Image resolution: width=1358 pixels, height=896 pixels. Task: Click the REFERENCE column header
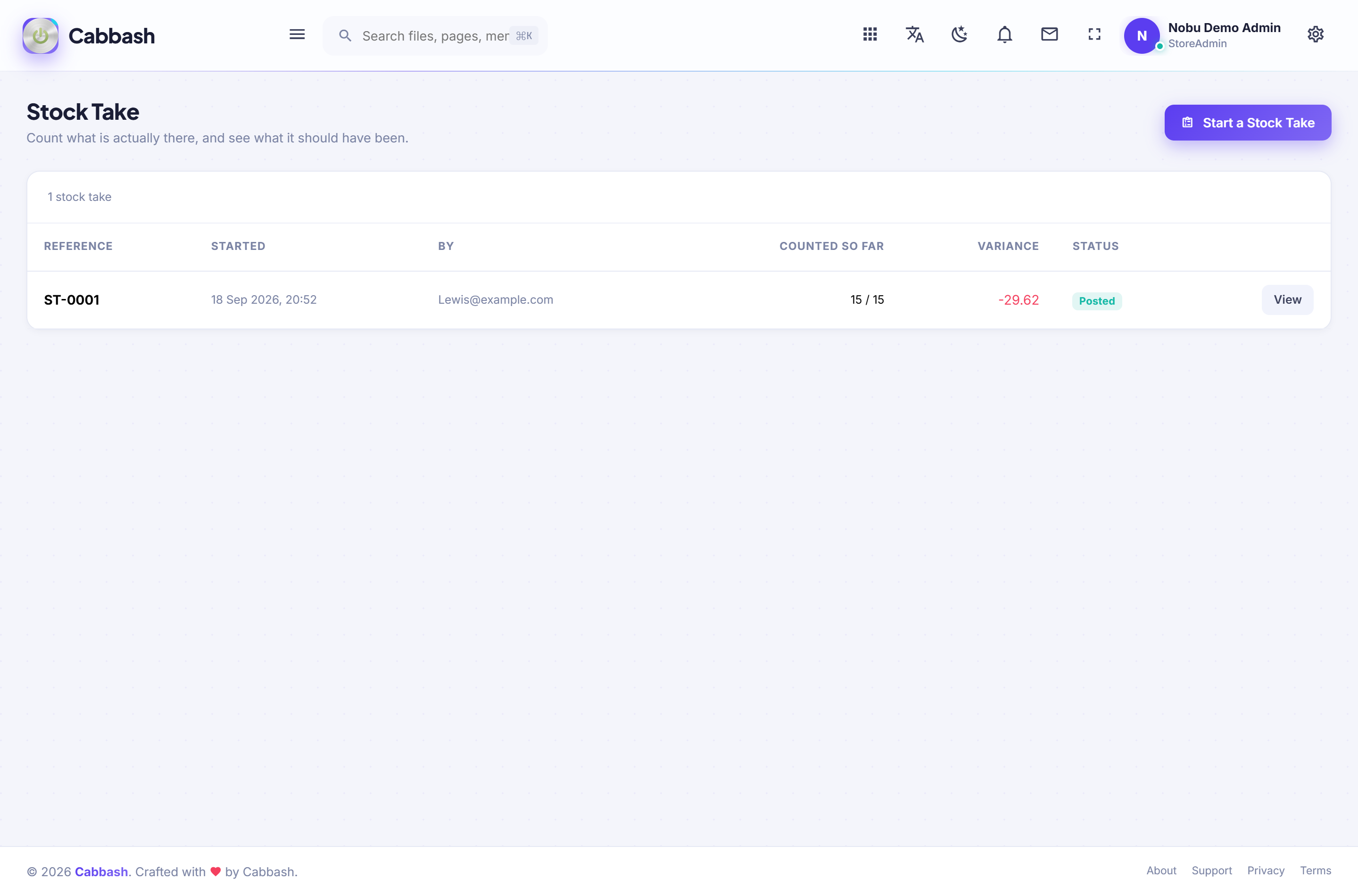(78, 246)
